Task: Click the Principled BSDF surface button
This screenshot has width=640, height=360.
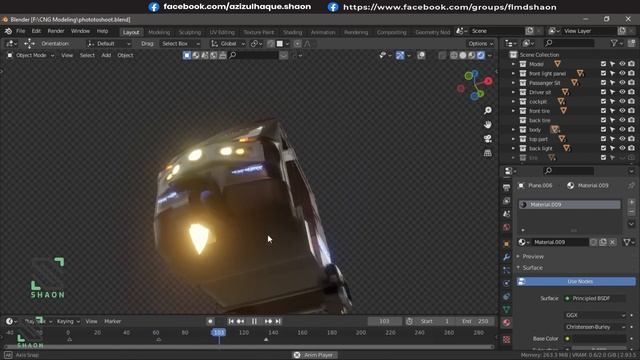Action: 595,298
